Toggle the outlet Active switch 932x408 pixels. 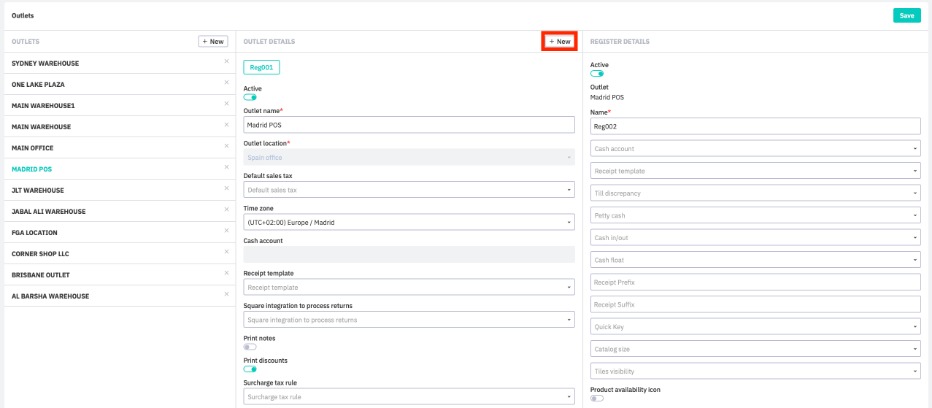pos(250,98)
